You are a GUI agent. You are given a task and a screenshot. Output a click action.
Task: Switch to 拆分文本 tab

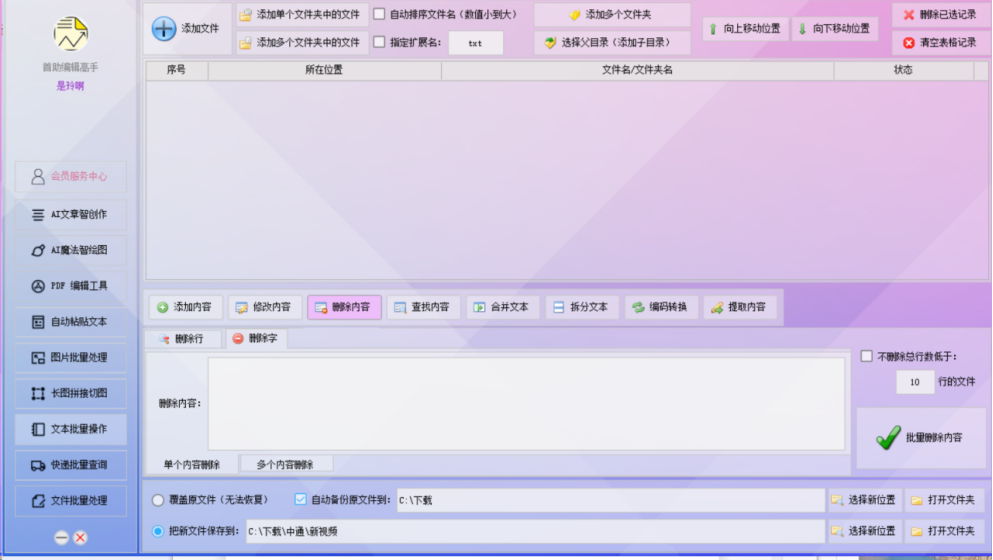click(x=582, y=307)
